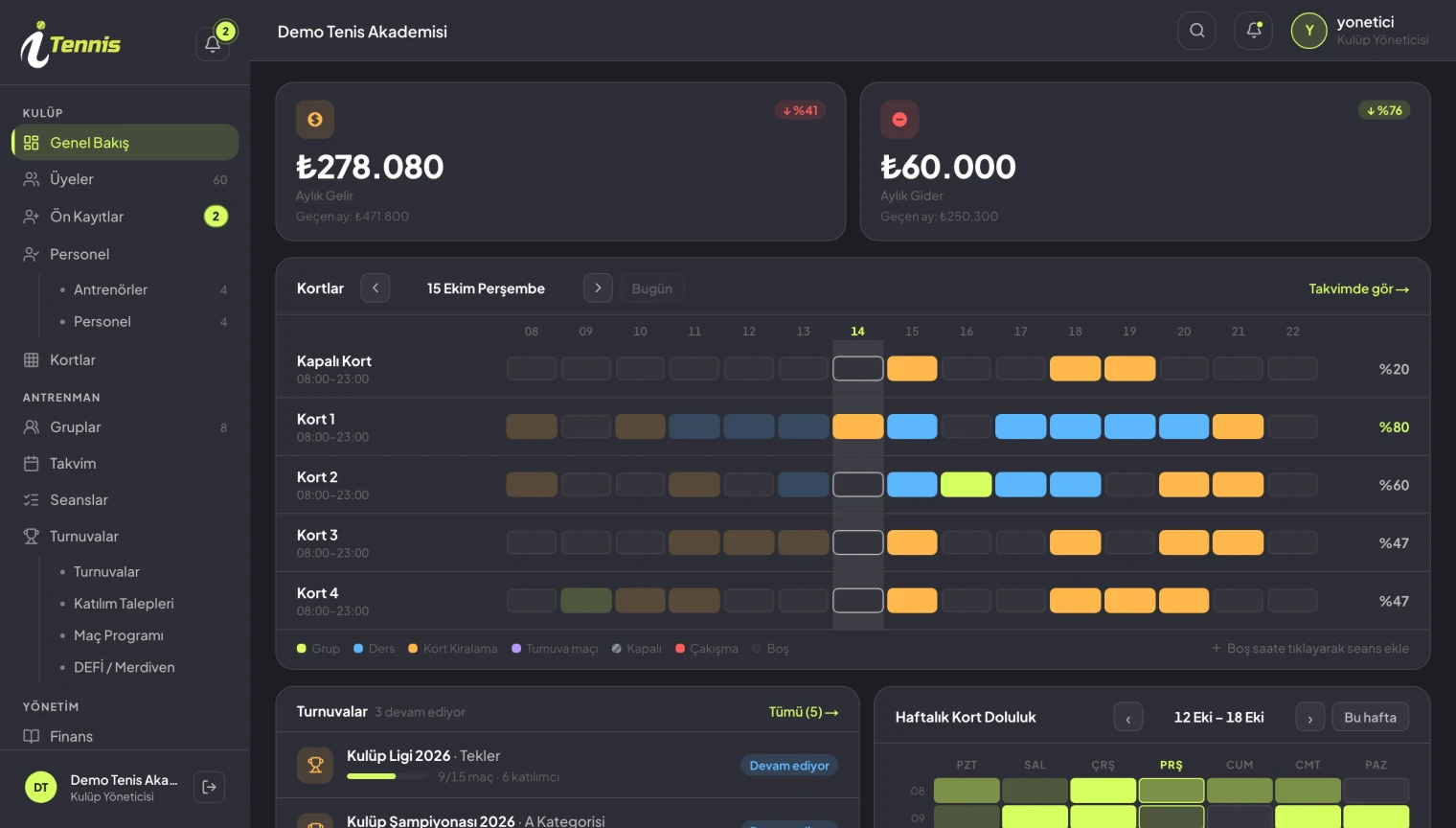
Task: Follow the Takvimde gör link
Action: coord(1358,288)
